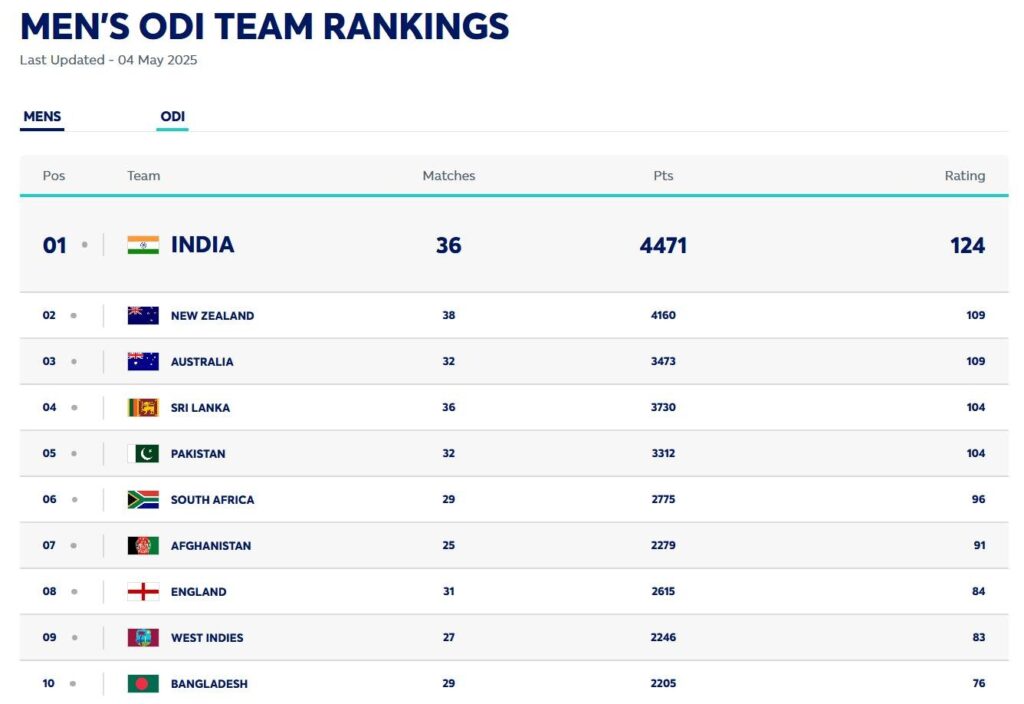Click India's movement indicator dot
This screenshot has height=704, width=1024.
pyautogui.click(x=85, y=245)
